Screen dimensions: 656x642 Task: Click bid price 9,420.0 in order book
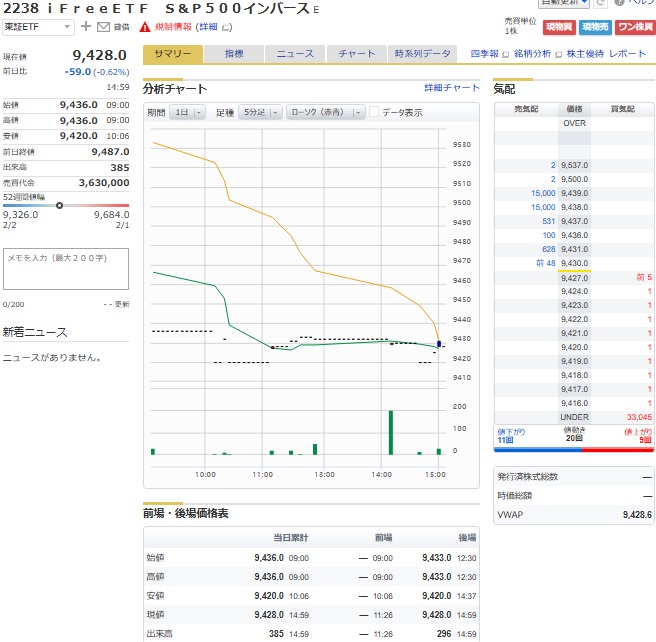(x=574, y=347)
